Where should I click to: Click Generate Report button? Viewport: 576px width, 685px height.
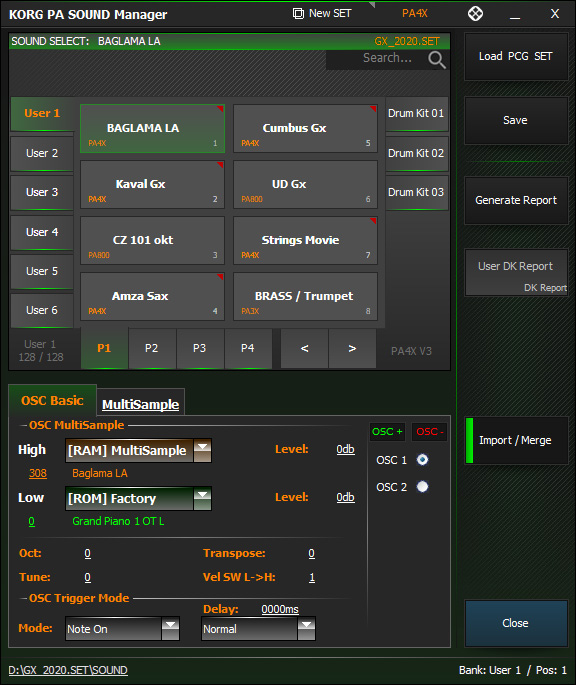(516, 201)
